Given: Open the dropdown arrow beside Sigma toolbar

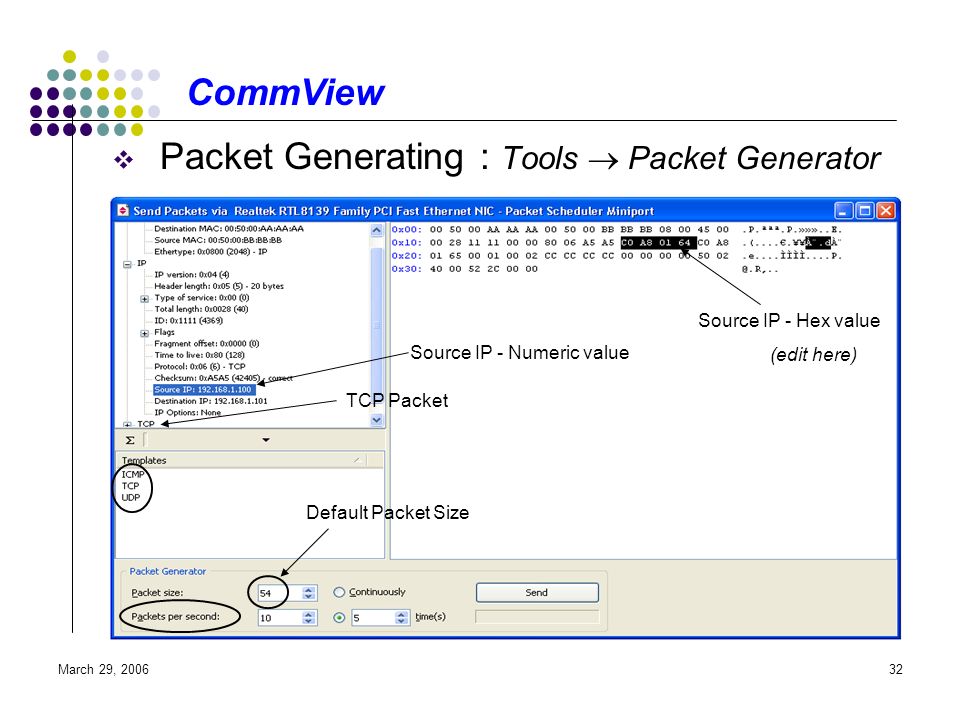Looking at the screenshot, I should 266,440.
